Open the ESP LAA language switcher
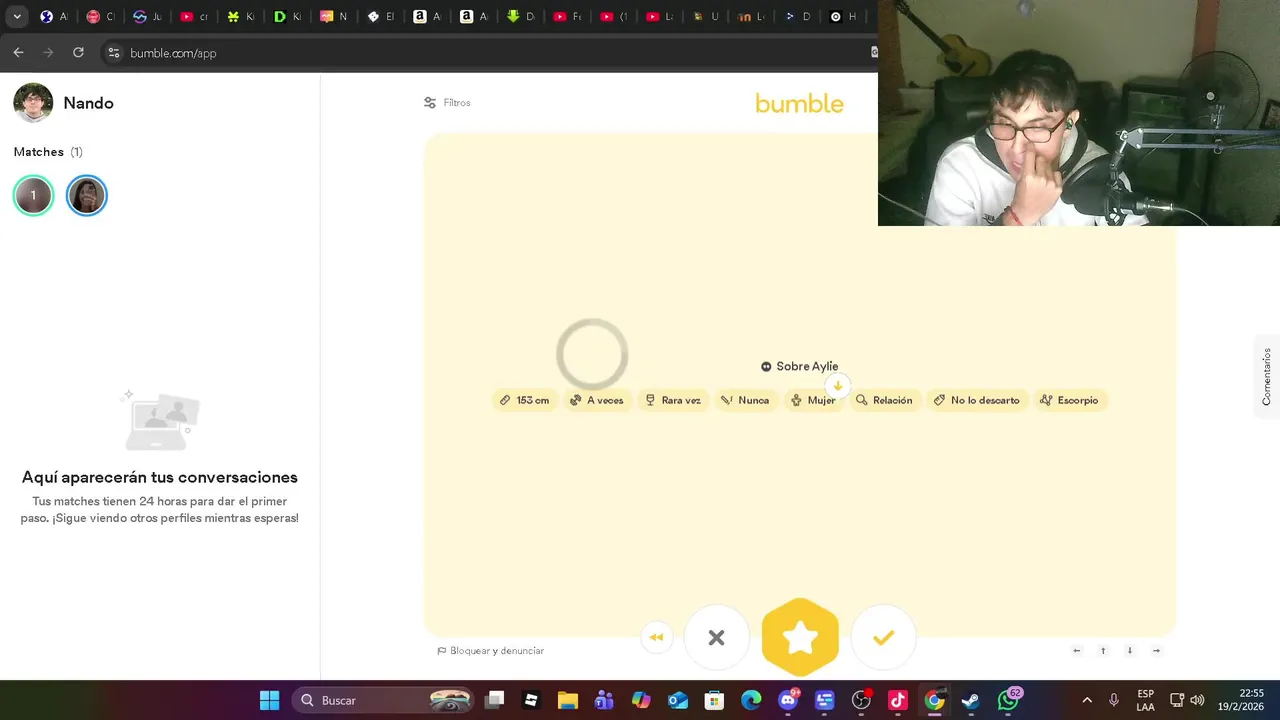 [1146, 700]
